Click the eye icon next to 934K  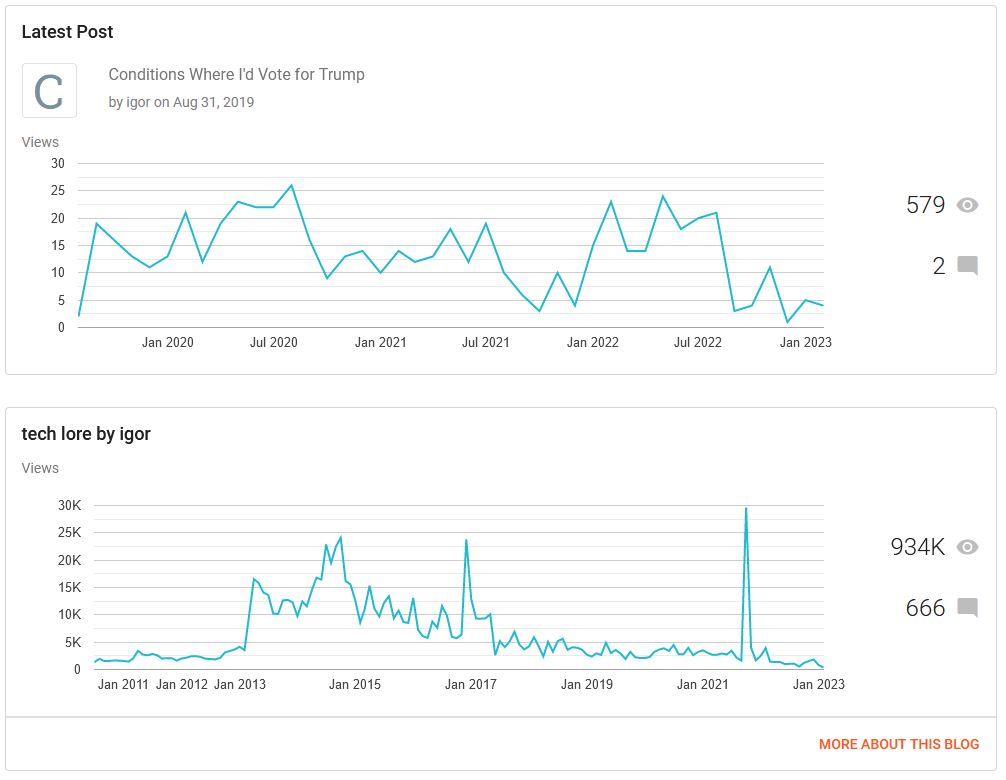[x=967, y=547]
